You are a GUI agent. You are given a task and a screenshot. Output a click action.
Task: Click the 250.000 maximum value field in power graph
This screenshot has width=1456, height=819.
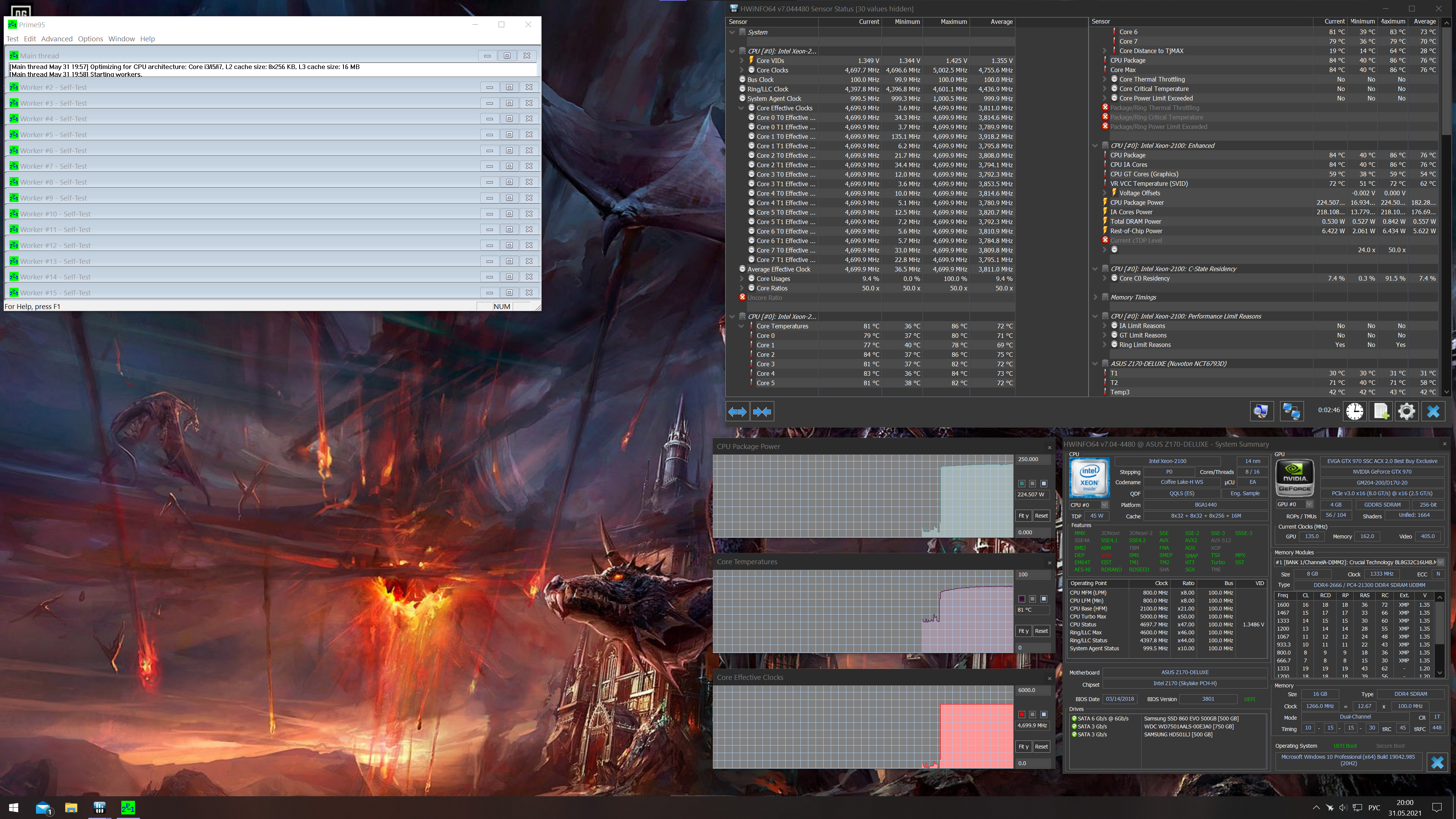(x=1032, y=459)
